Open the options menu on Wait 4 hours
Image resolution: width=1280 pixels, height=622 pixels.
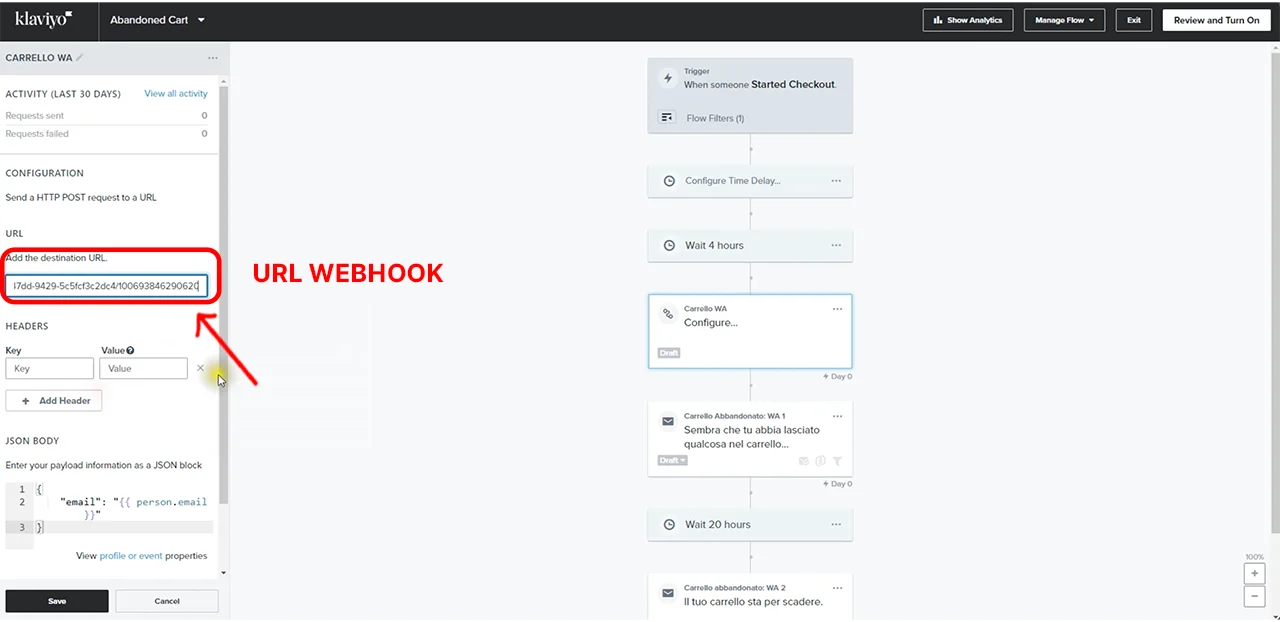coord(836,245)
